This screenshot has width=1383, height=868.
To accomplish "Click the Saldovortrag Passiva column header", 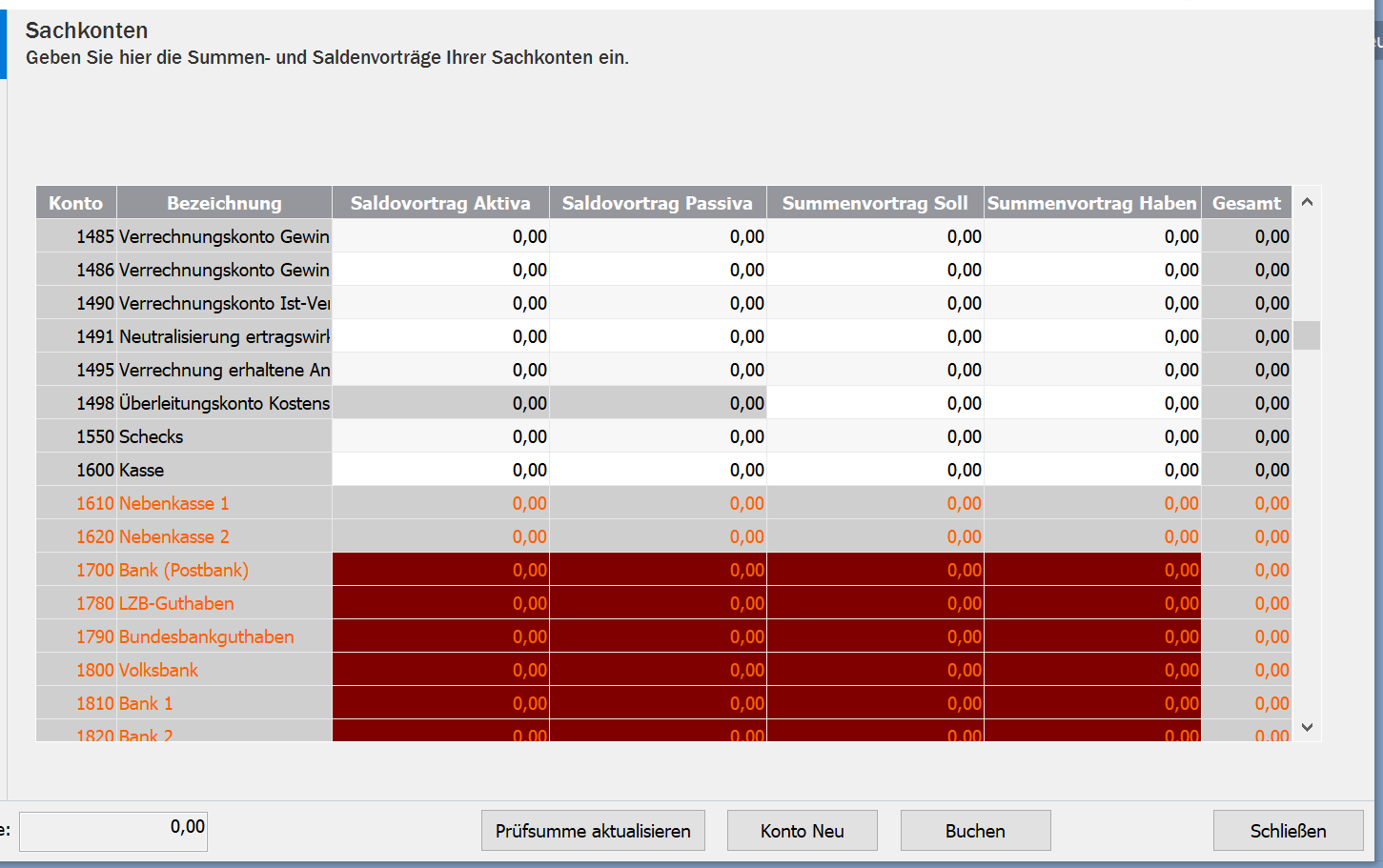I will tap(658, 203).
